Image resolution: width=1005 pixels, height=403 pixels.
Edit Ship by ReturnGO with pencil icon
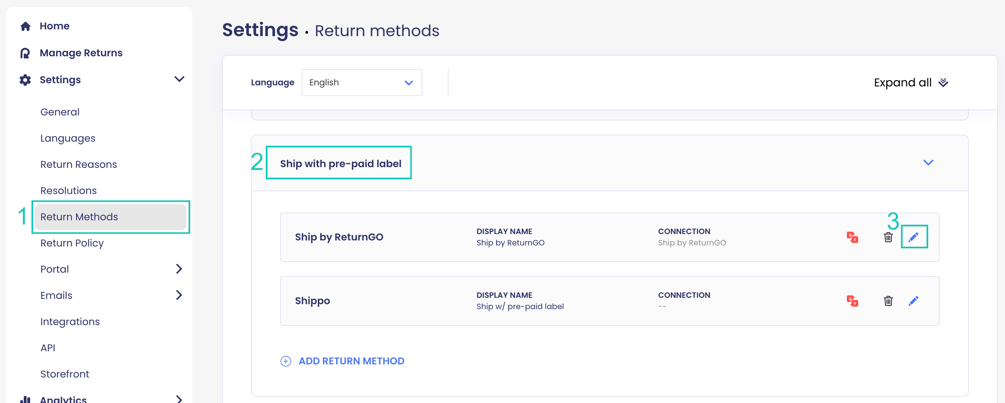[x=914, y=238]
